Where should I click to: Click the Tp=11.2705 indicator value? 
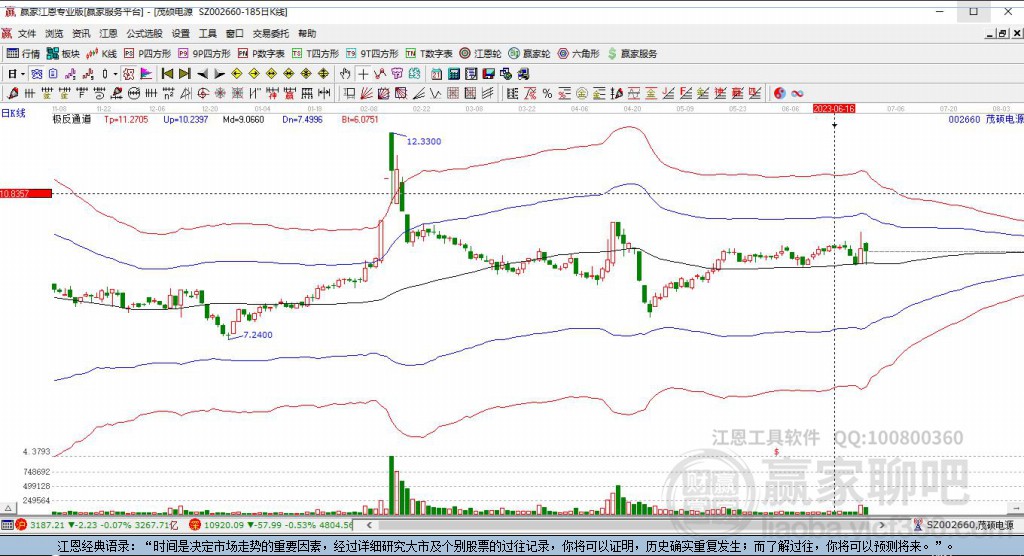[126, 120]
